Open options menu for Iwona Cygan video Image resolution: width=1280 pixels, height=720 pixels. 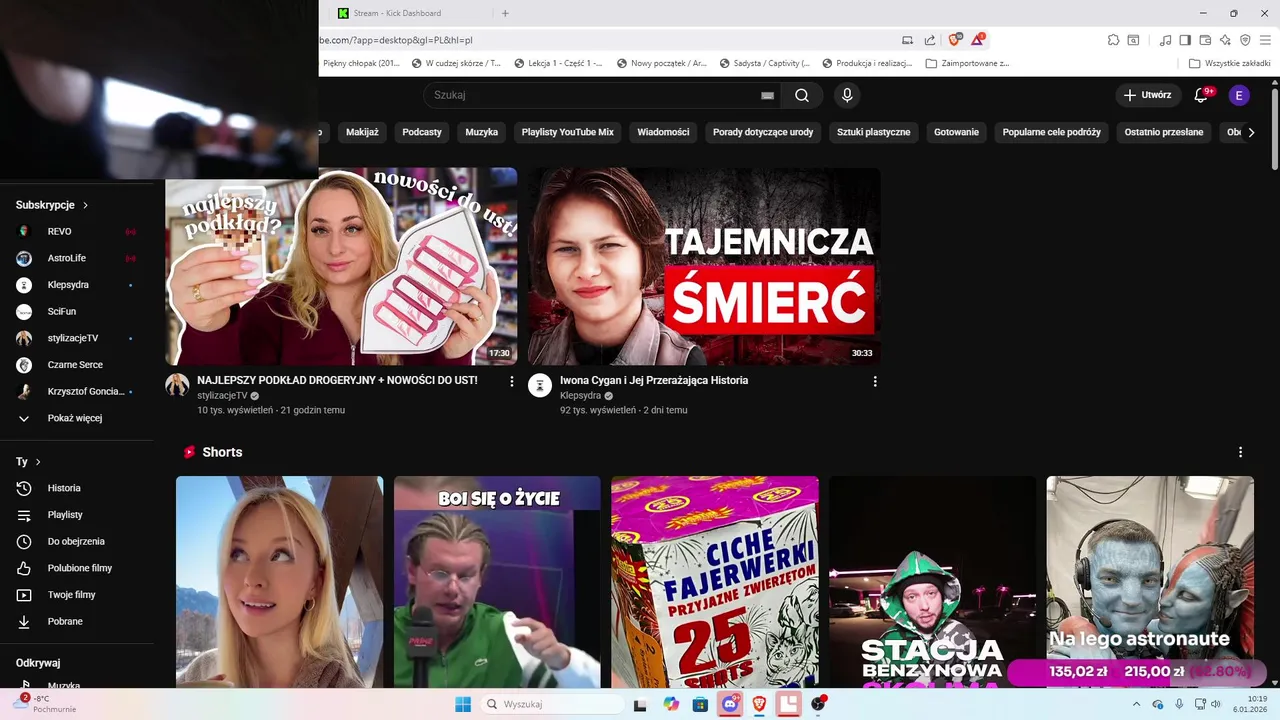click(875, 381)
